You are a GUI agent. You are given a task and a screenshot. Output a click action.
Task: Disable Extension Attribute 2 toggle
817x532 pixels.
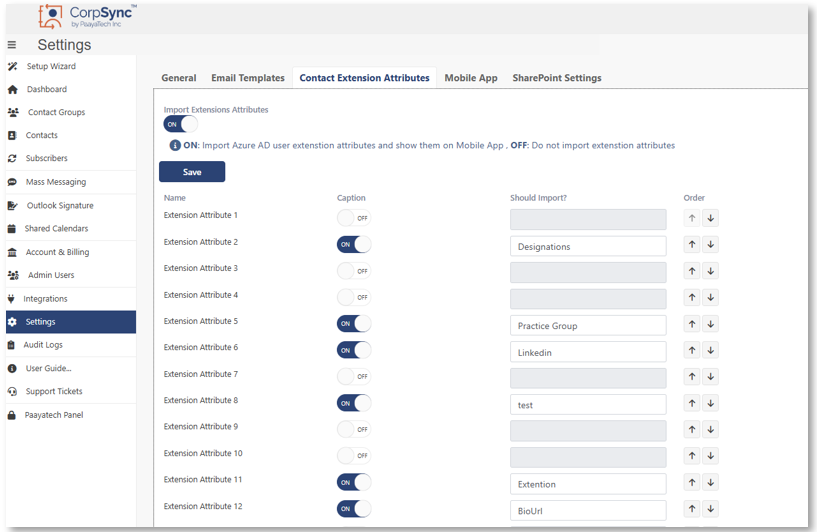pos(354,244)
